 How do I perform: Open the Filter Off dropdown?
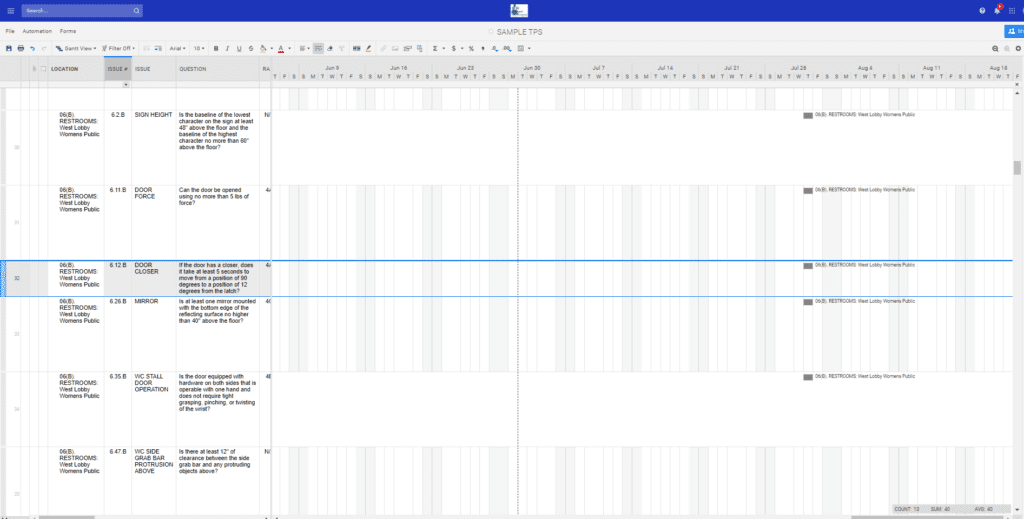point(118,48)
